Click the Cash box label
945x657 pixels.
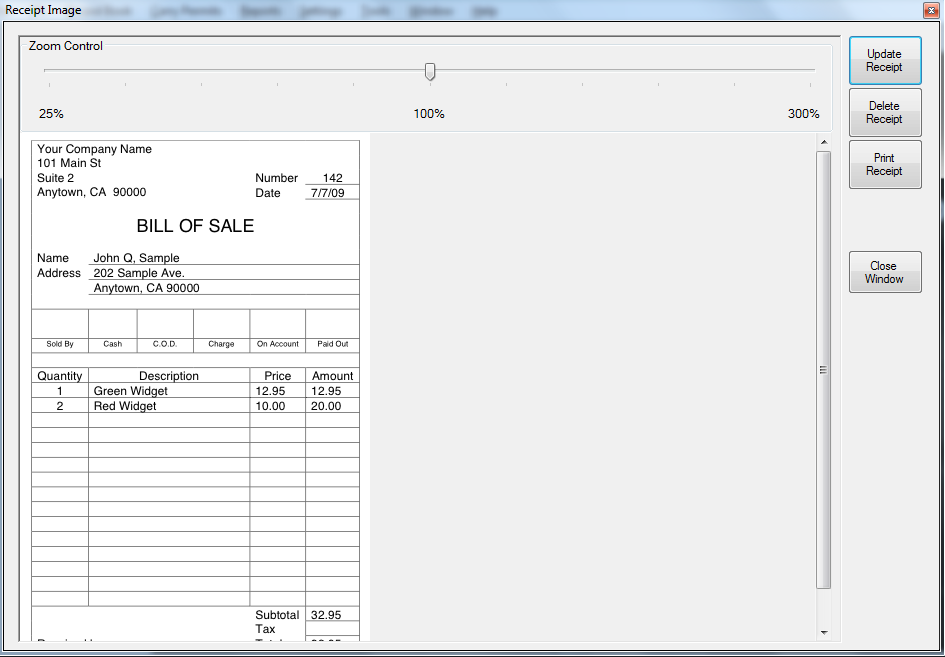113,344
